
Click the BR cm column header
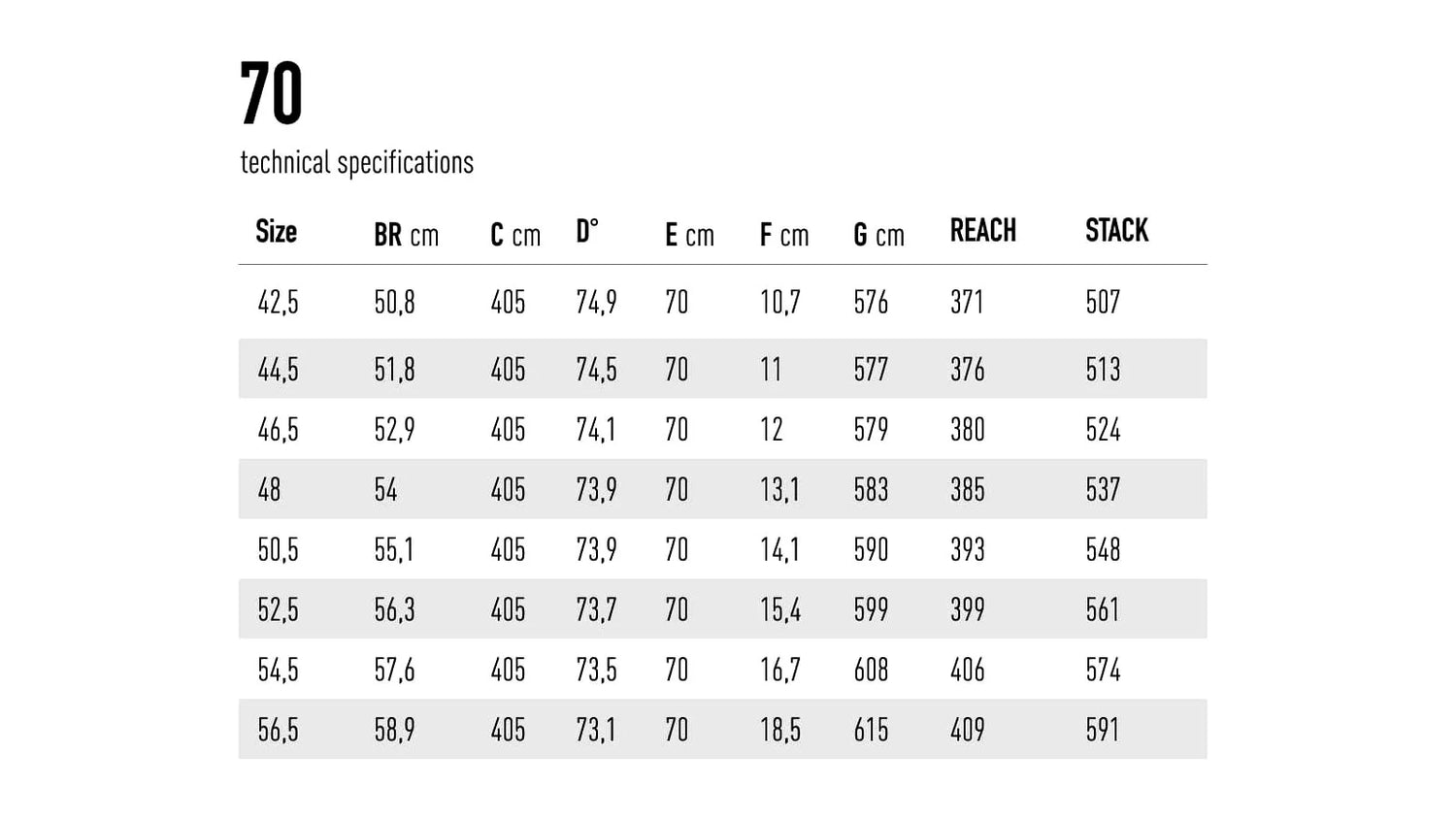point(406,235)
